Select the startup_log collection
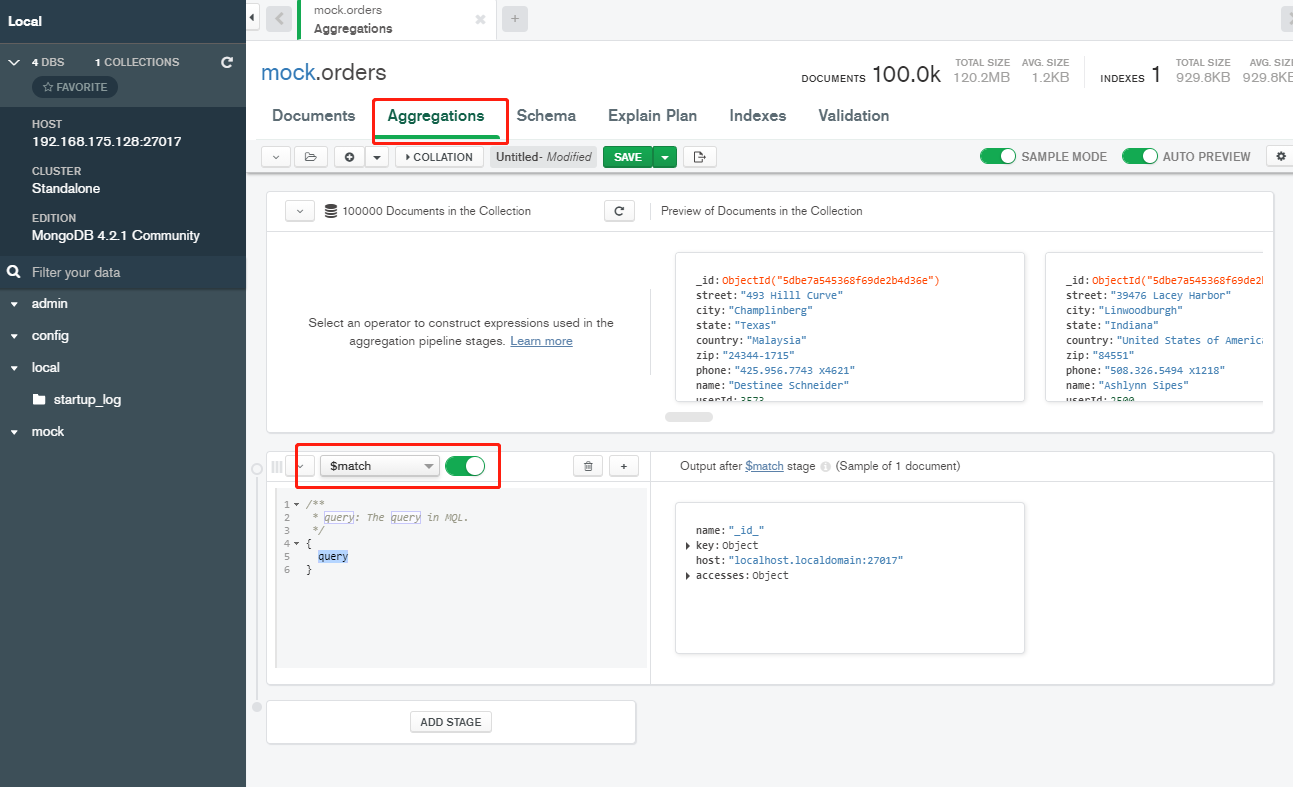This screenshot has width=1293, height=787. tap(87, 400)
